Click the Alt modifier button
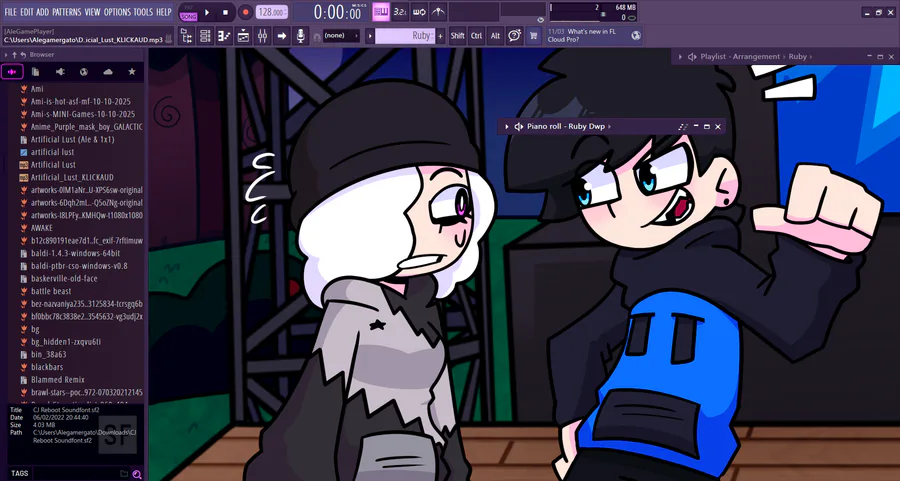Image resolution: width=900 pixels, height=481 pixels. pos(495,36)
